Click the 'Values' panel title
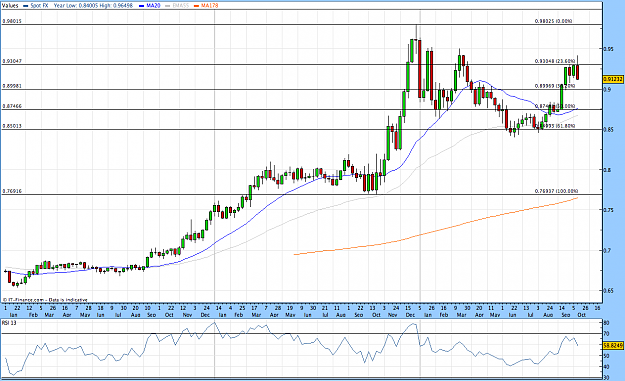 pos(10,6)
